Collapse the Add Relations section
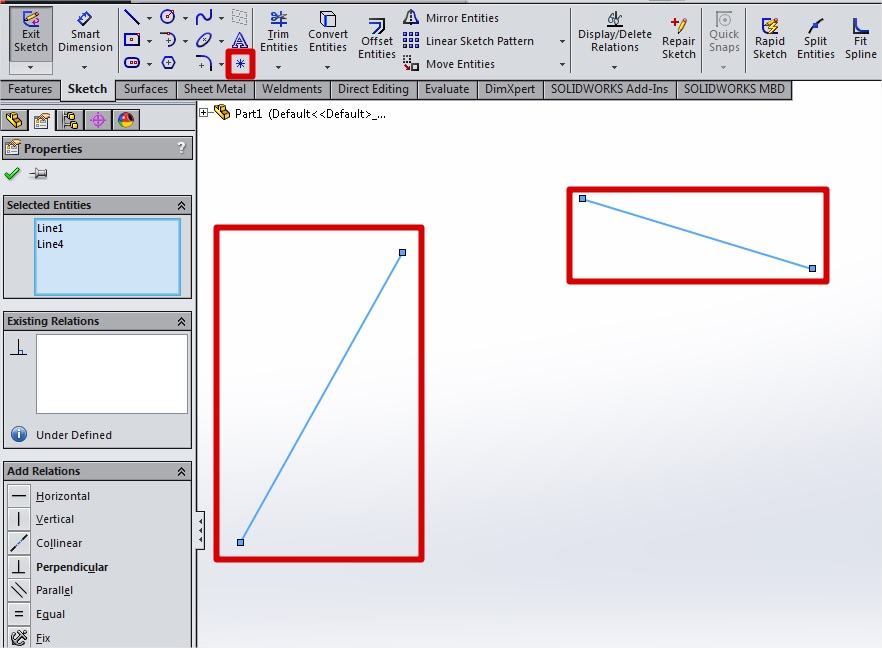Viewport: 882px width, 648px height. point(181,471)
